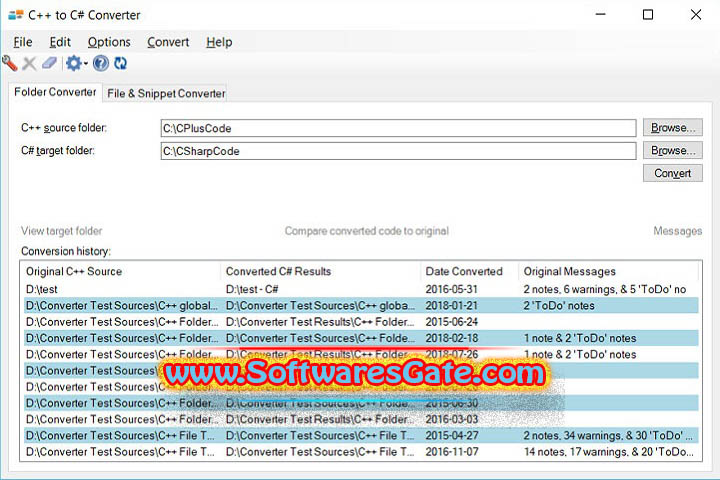720x480 pixels.
Task: Open the Options menu
Action: point(109,42)
